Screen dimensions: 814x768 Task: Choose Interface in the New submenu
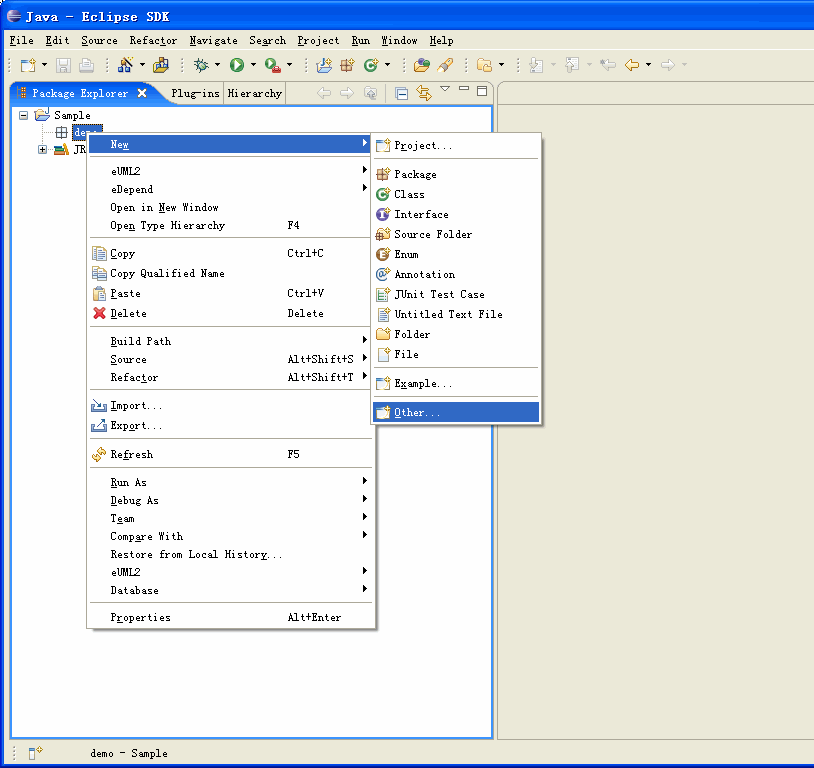(x=456, y=214)
